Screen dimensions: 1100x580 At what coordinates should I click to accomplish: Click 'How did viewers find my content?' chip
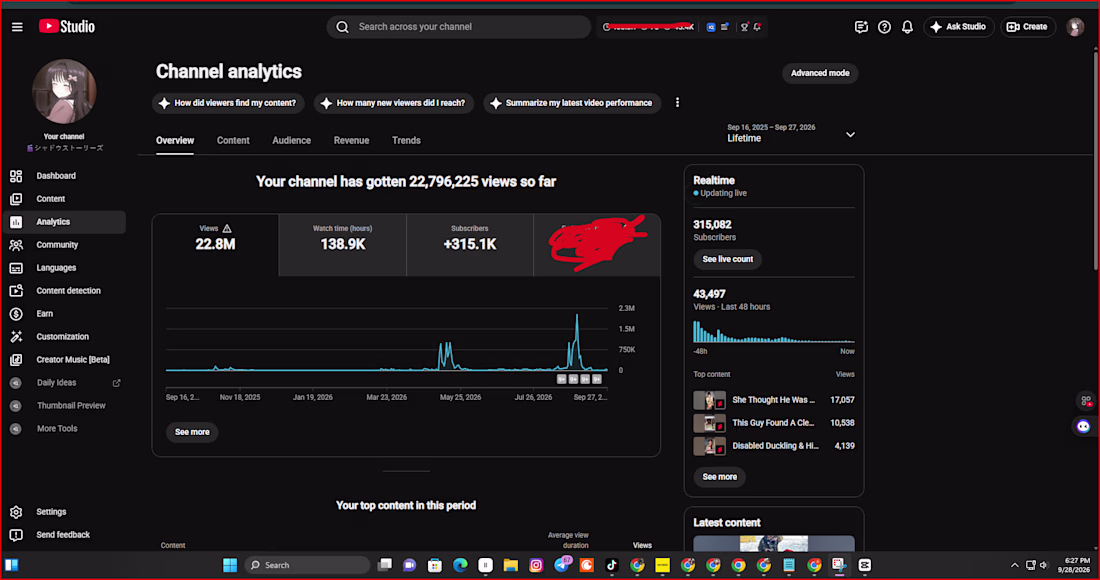tap(228, 103)
